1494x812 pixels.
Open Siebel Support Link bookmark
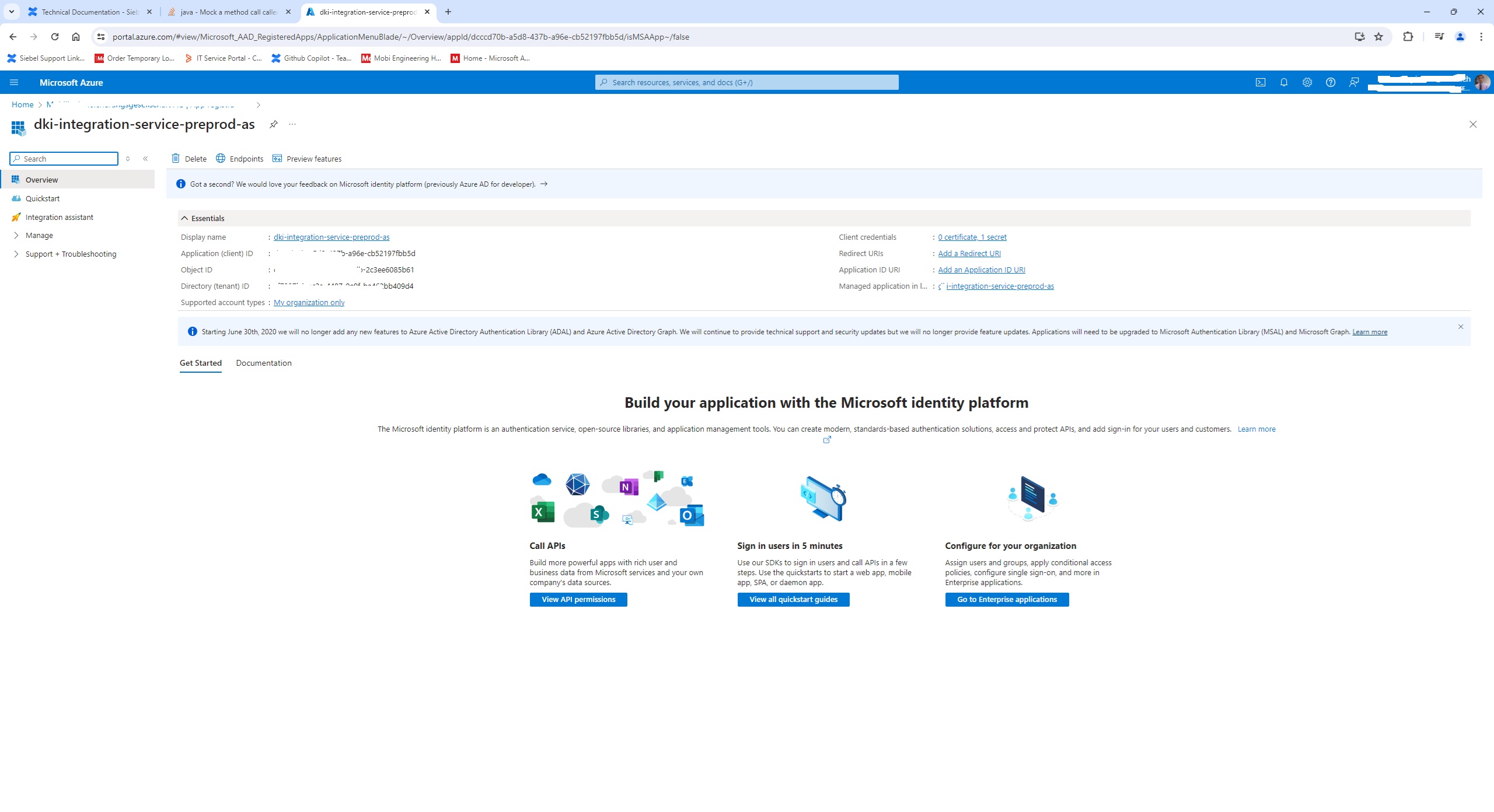click(46, 58)
